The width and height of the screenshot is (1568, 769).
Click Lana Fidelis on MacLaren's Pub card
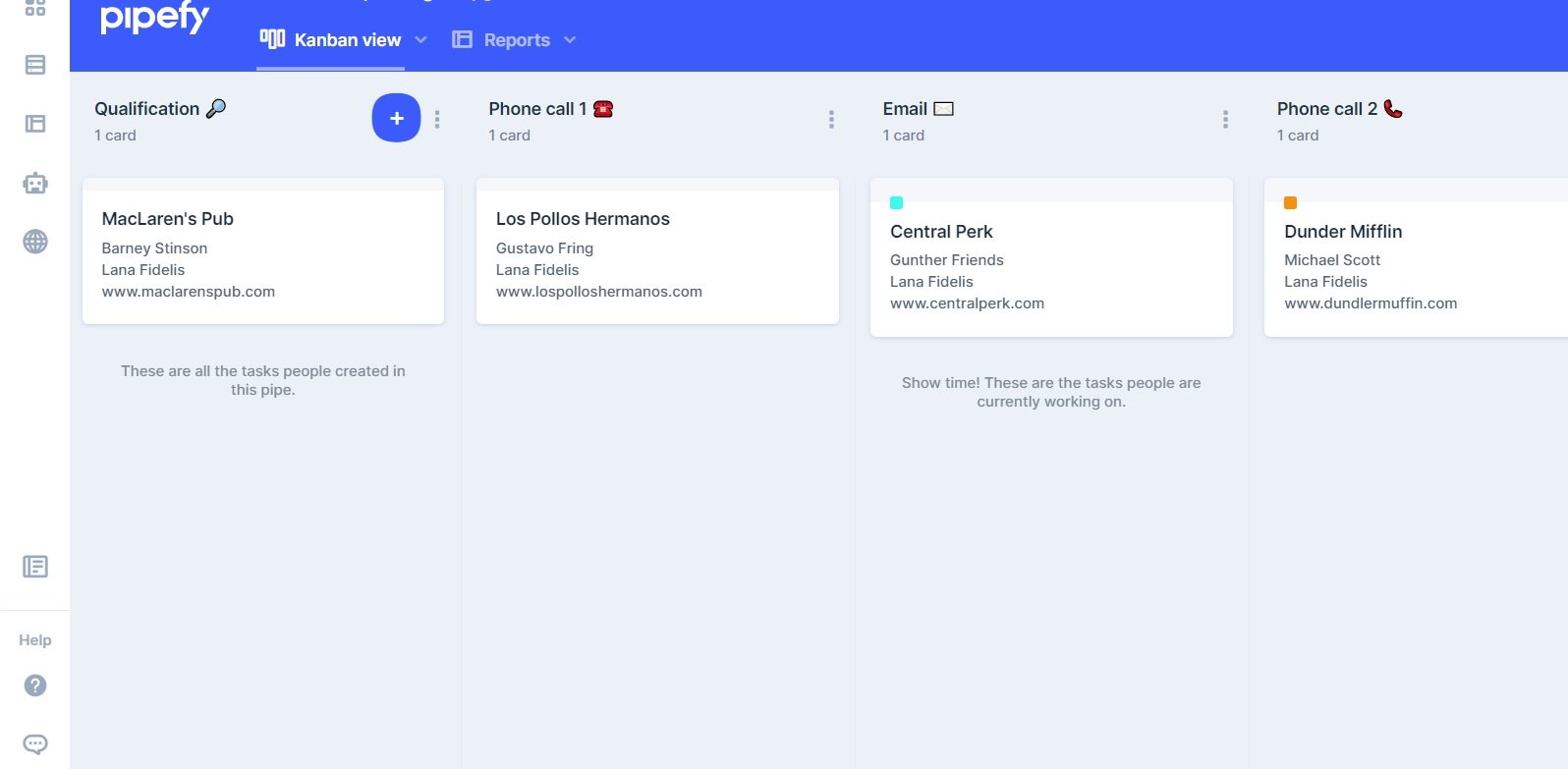point(143,270)
